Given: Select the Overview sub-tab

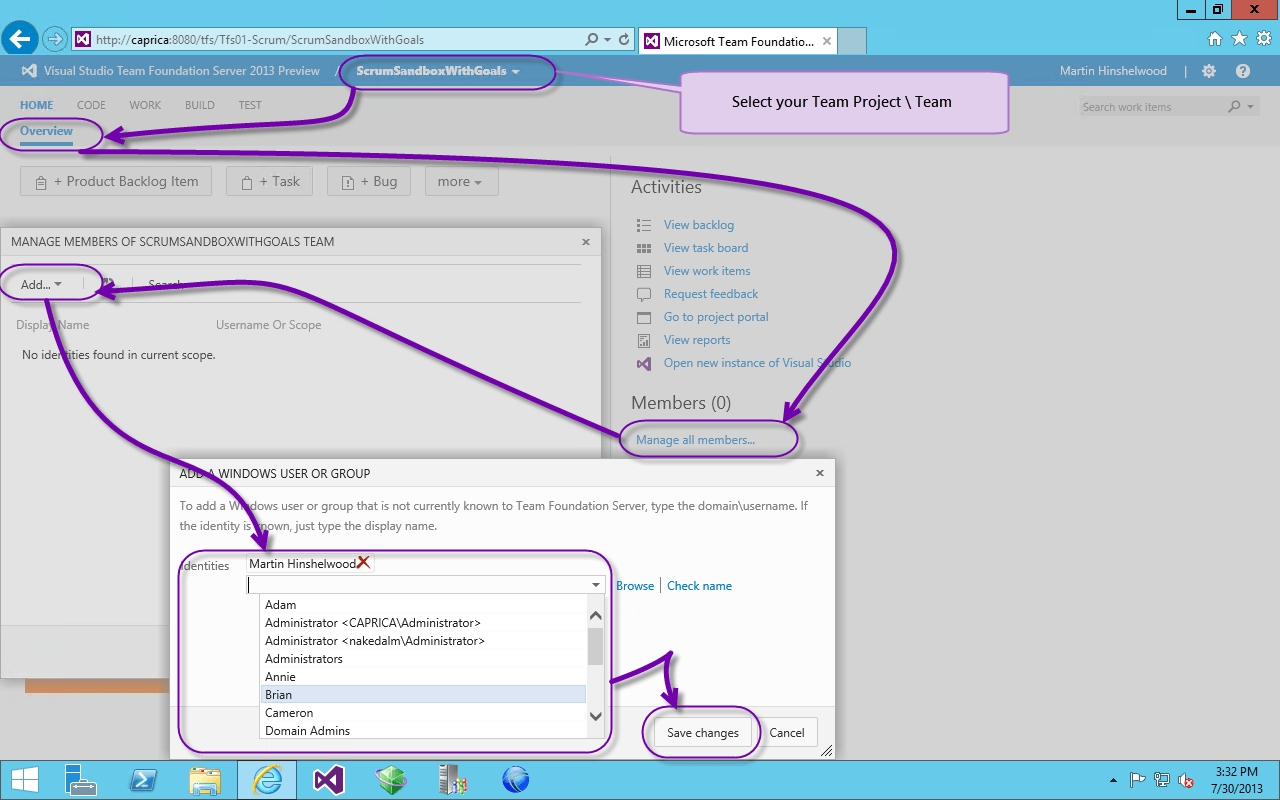Looking at the screenshot, I should coord(46,131).
